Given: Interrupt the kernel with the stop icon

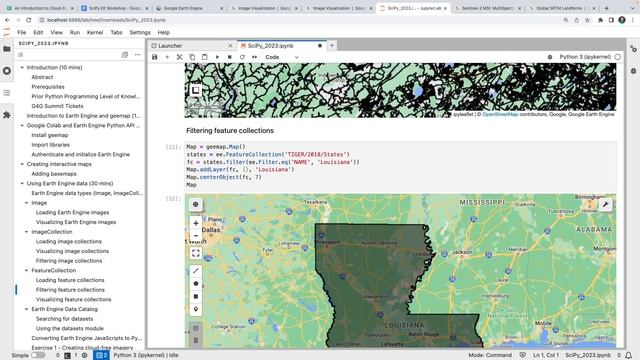Looking at the screenshot, I should click(x=230, y=57).
